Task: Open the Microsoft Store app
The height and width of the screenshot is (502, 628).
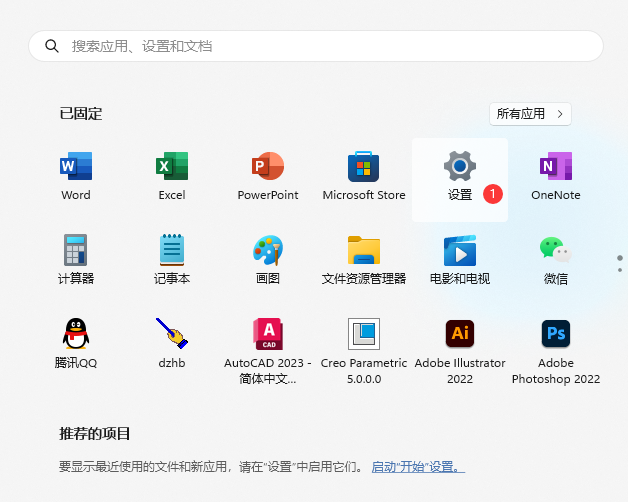Action: pyautogui.click(x=364, y=176)
